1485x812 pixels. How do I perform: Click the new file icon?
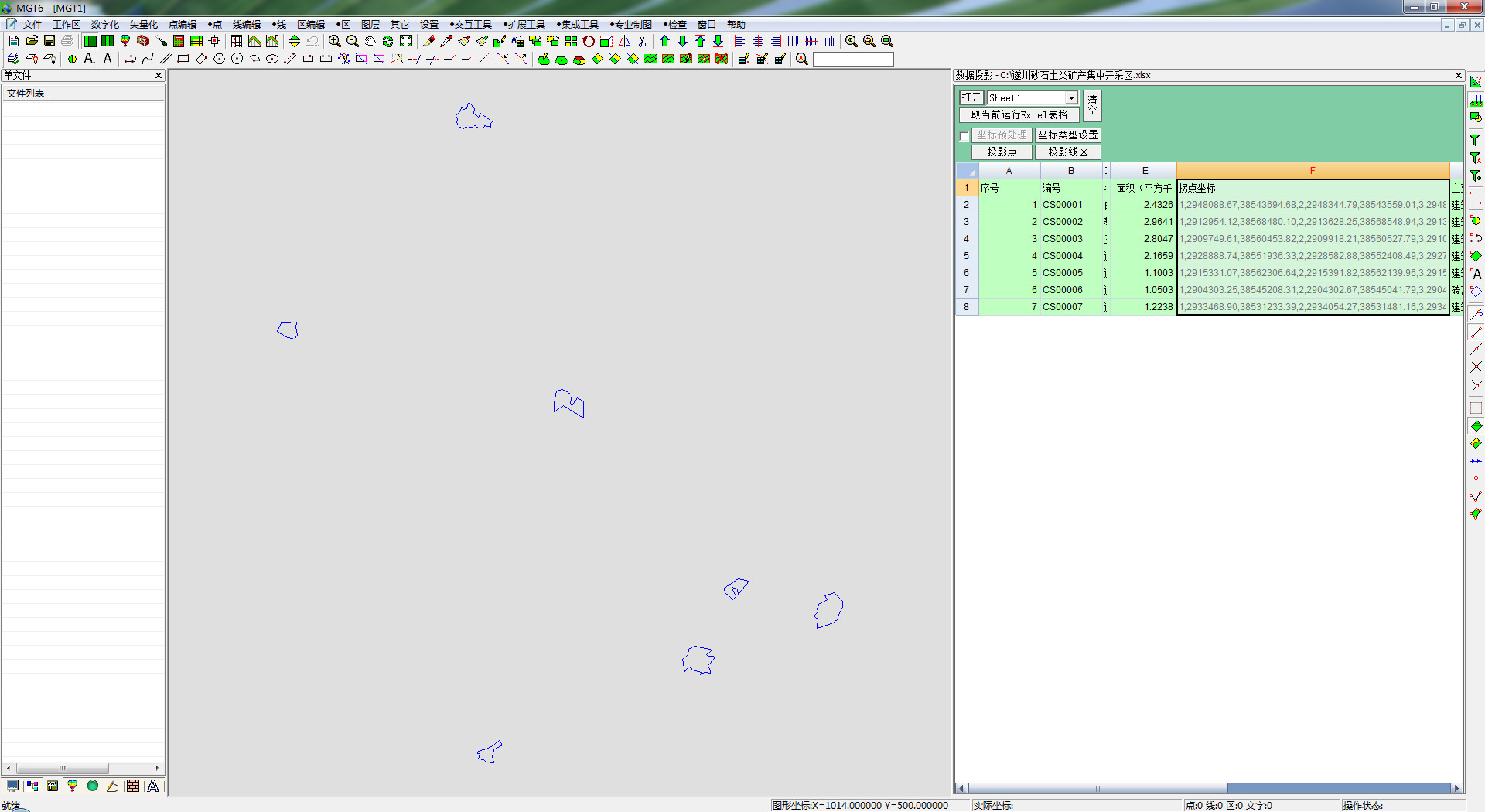click(13, 41)
